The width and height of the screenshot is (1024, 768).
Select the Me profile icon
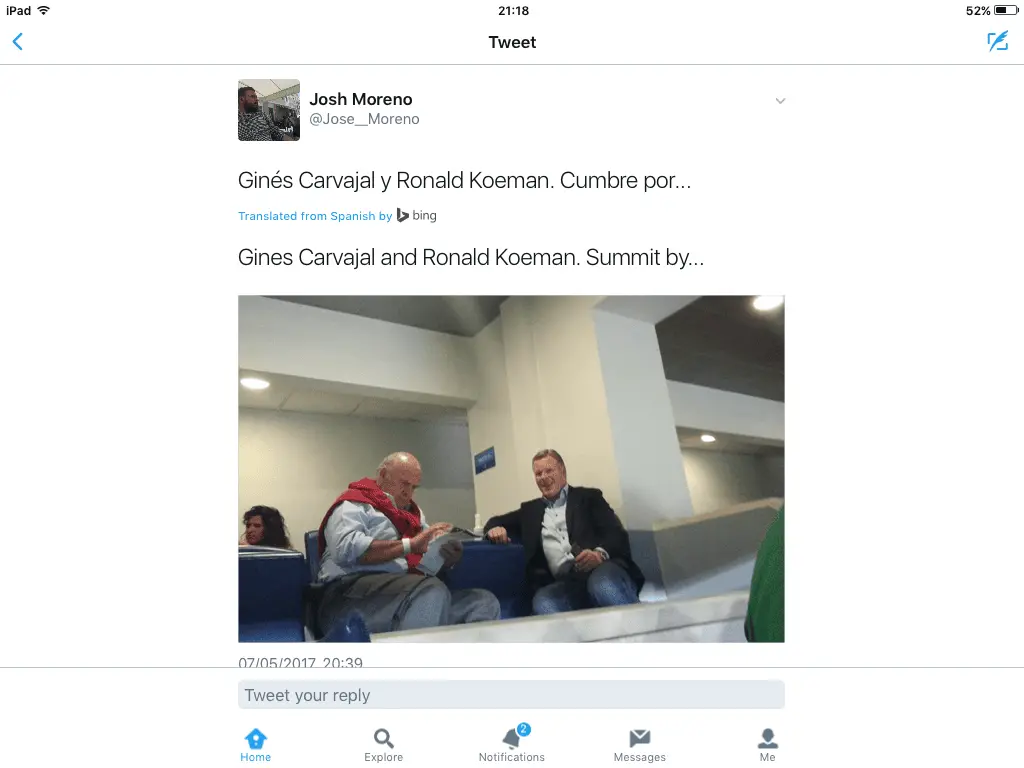[767, 738]
